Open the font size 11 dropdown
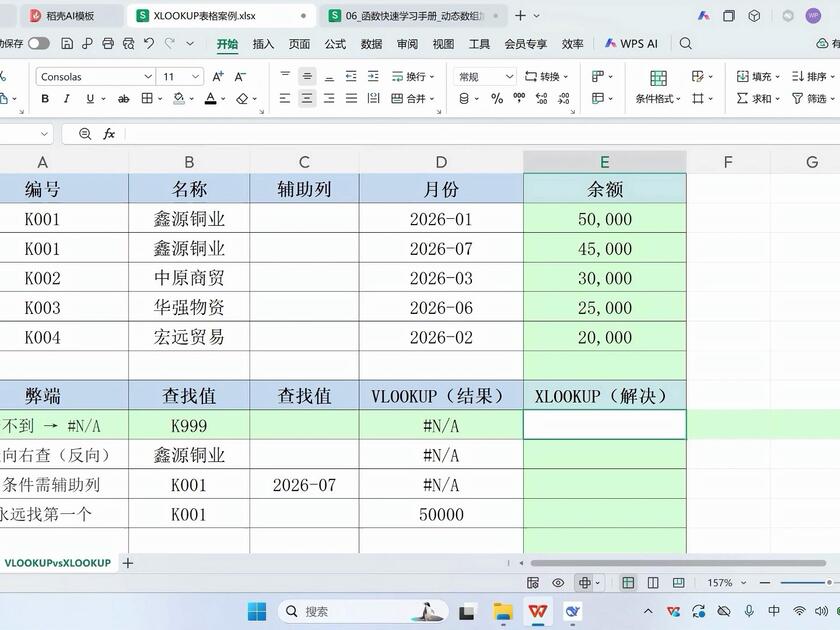The width and height of the screenshot is (840, 630). pyautogui.click(x=196, y=77)
